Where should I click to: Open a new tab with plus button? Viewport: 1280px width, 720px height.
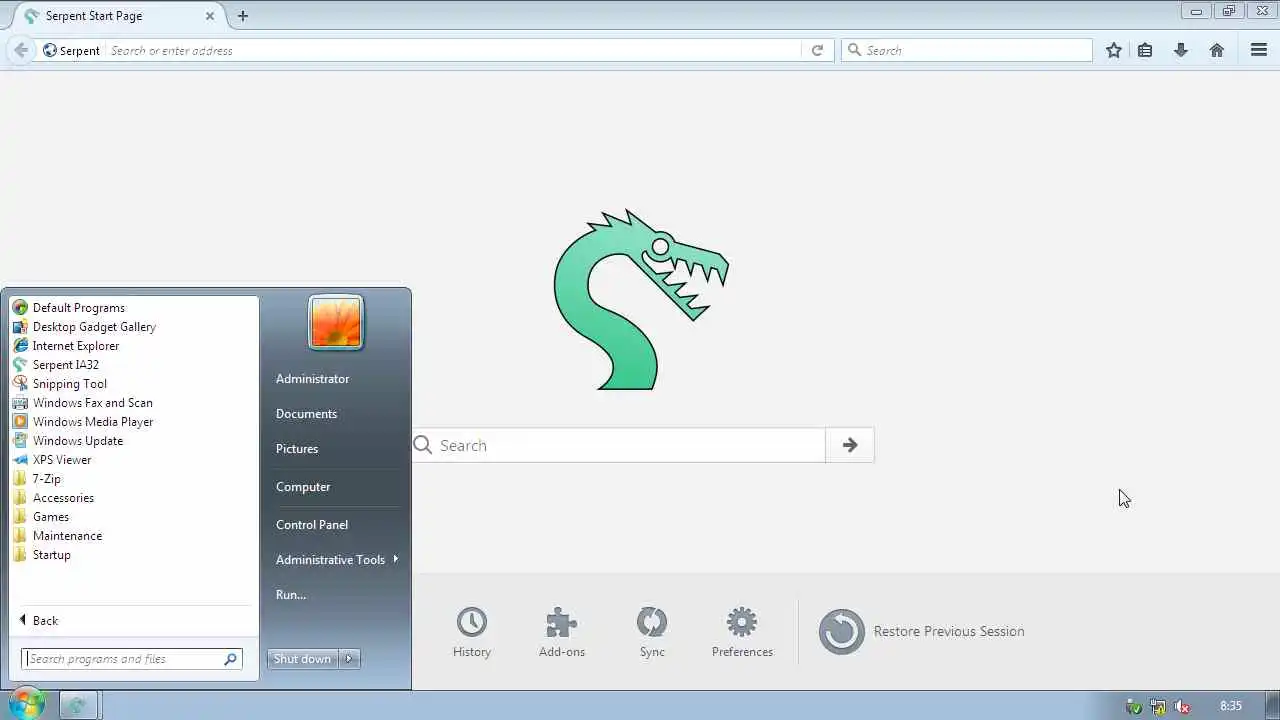coord(242,16)
